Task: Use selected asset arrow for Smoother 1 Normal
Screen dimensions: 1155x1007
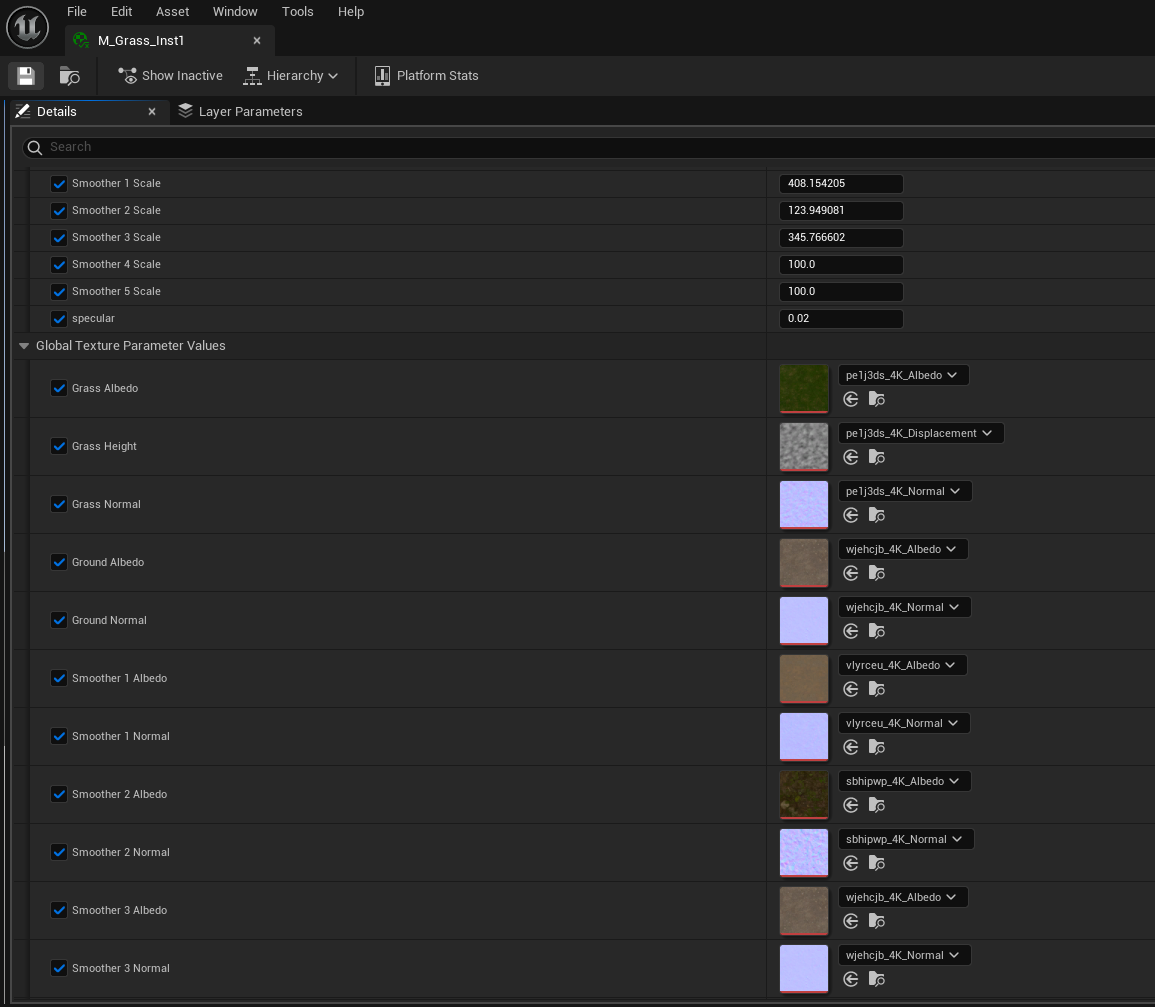Action: [x=851, y=747]
